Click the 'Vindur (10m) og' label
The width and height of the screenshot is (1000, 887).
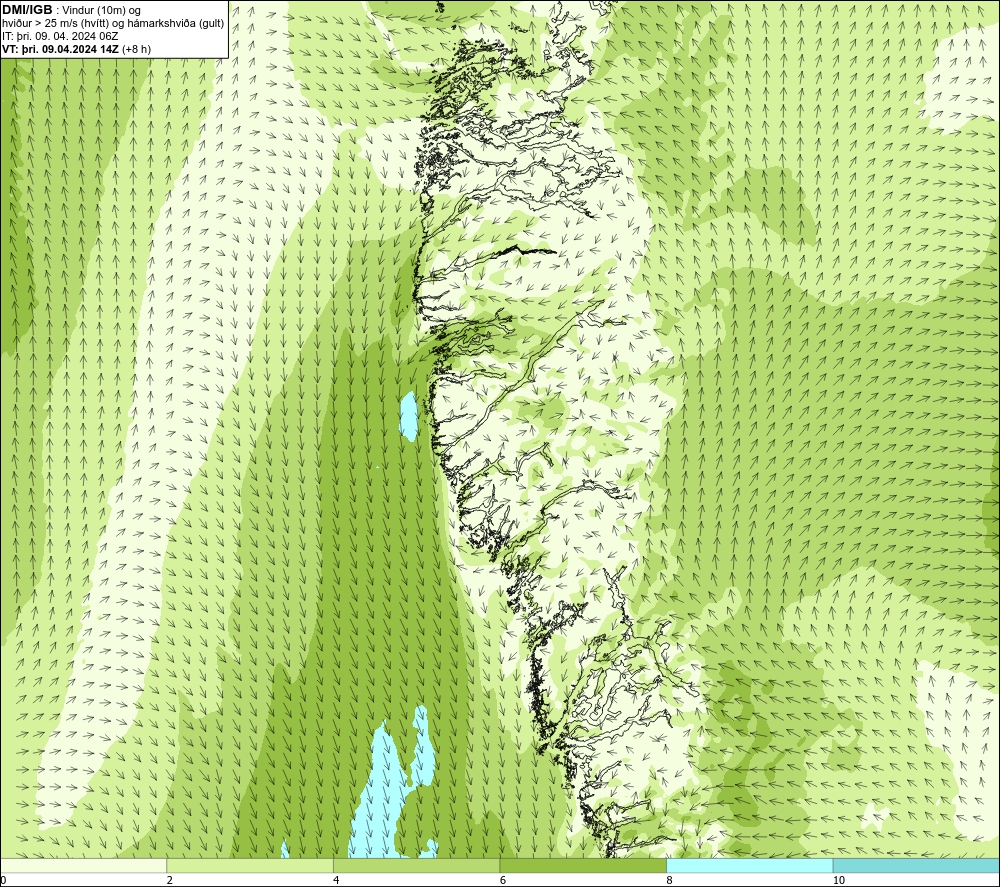[x=101, y=11]
